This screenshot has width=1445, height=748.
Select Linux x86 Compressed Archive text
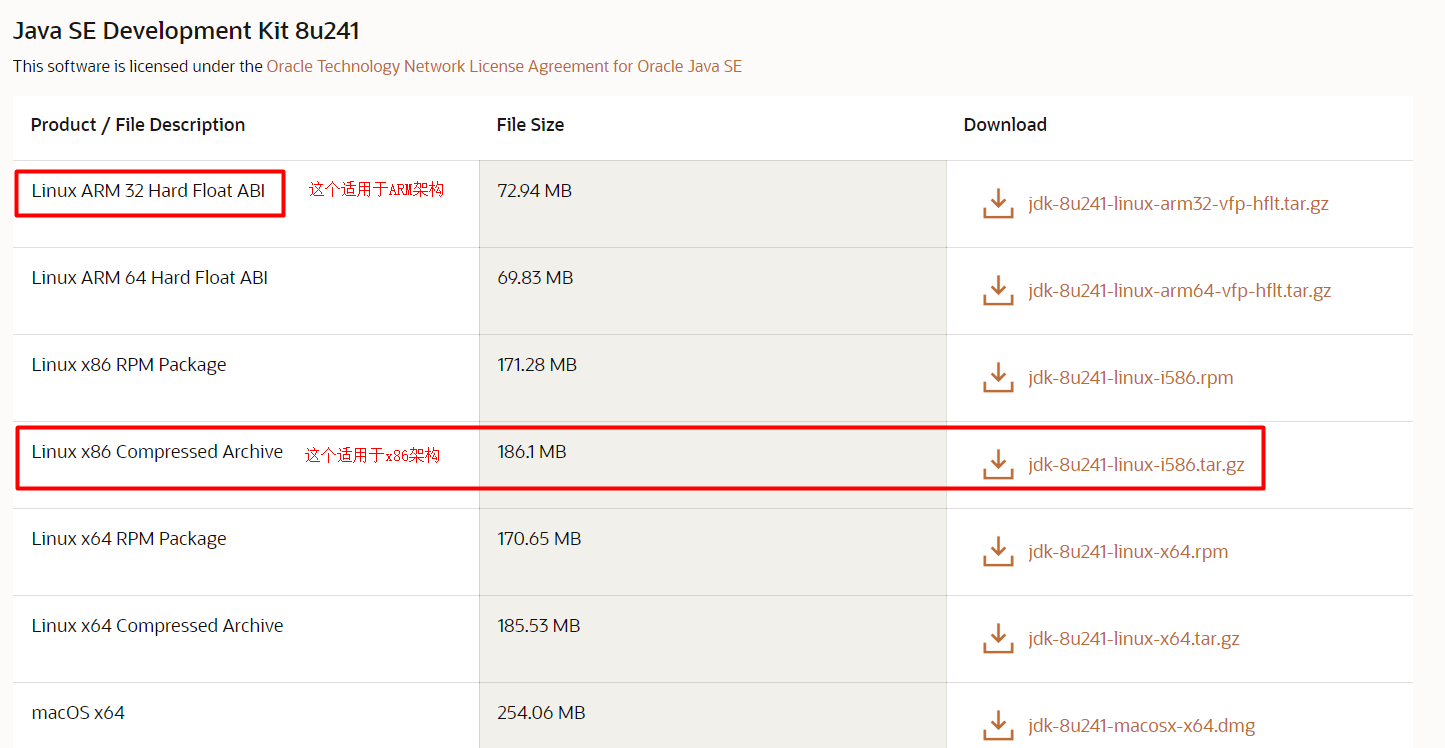tap(157, 452)
